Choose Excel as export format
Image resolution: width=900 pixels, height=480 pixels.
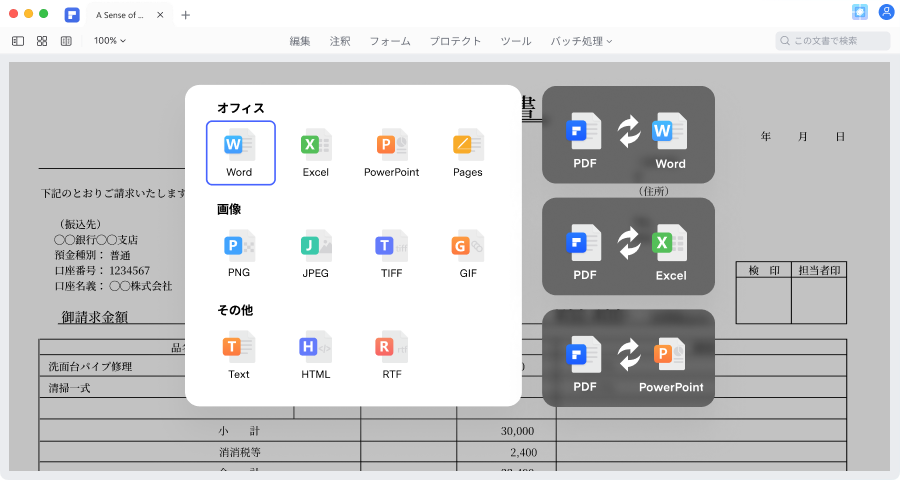click(x=316, y=153)
